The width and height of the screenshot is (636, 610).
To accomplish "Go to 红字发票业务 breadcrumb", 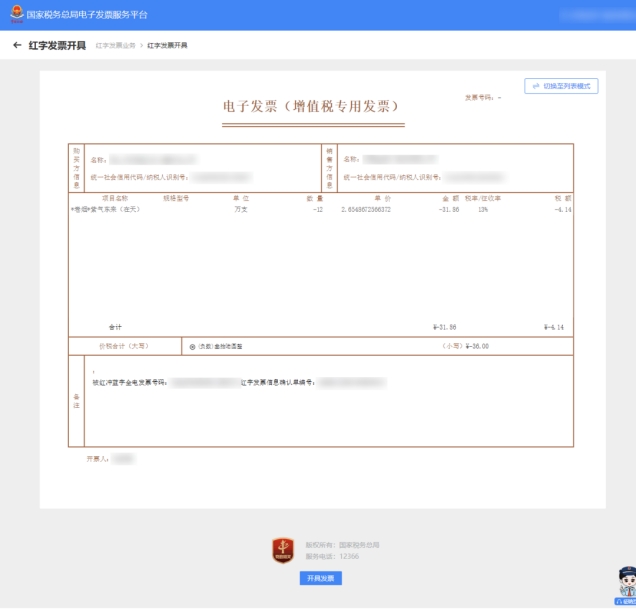I will [115, 46].
